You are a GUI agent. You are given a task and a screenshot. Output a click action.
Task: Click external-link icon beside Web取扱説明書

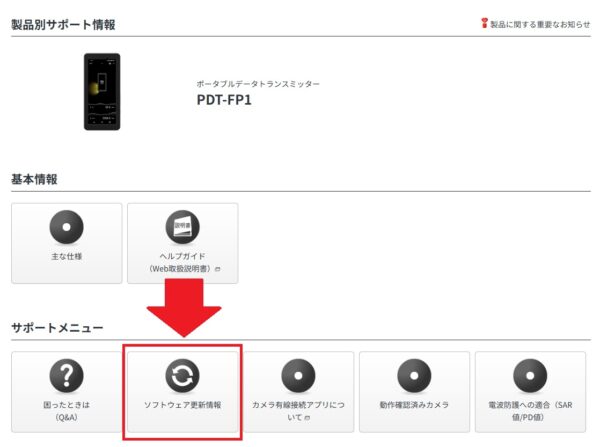[x=218, y=269]
